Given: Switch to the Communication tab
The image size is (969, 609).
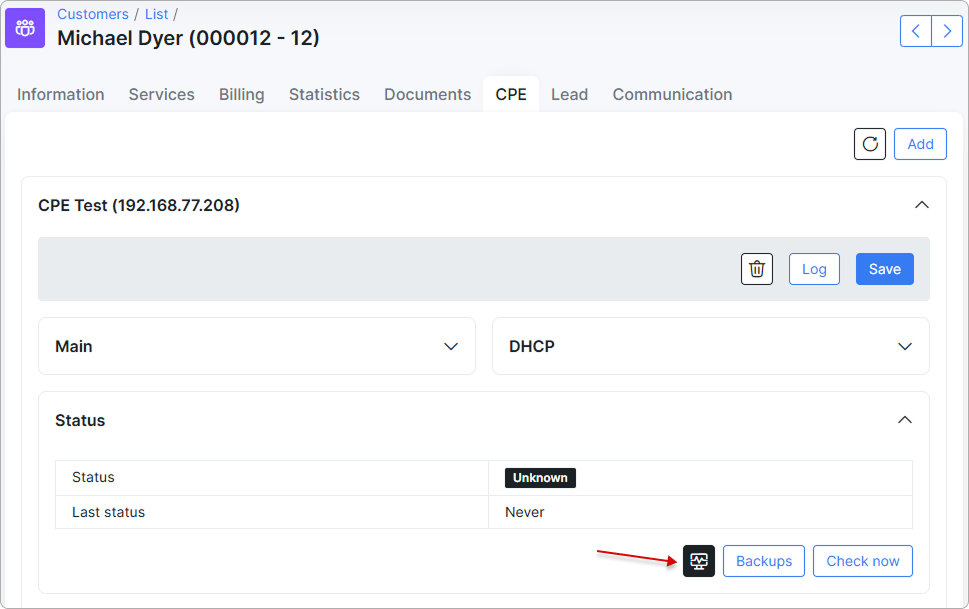Looking at the screenshot, I should click(672, 95).
